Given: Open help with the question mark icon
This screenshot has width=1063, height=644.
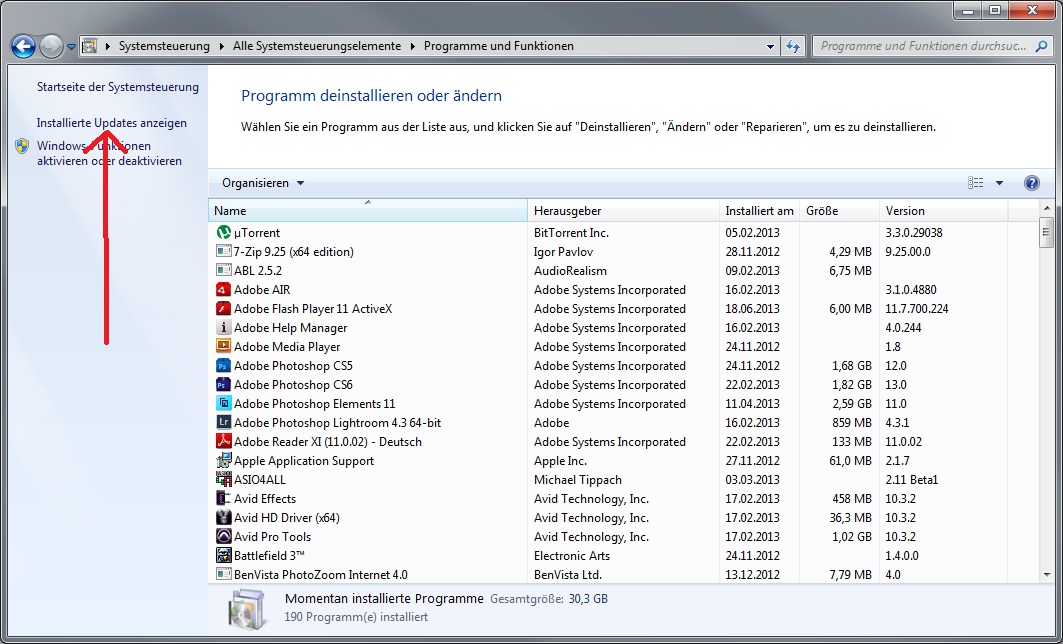Looking at the screenshot, I should tap(1031, 183).
